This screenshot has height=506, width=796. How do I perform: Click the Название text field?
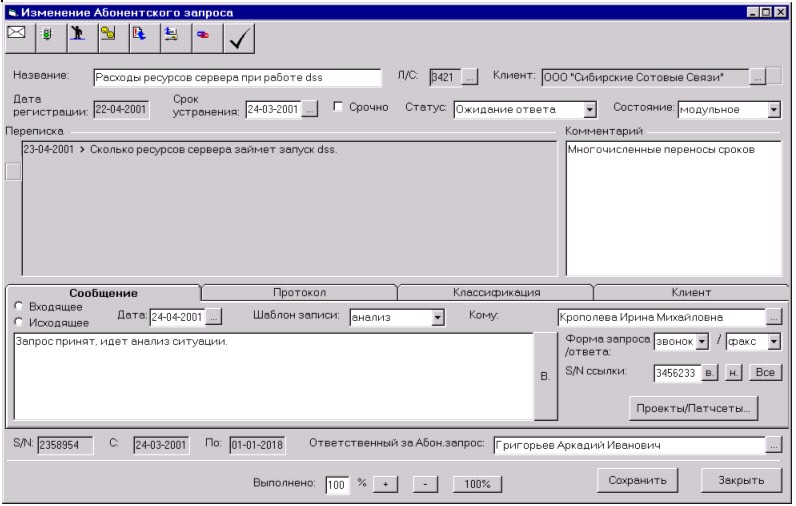[x=237, y=77]
